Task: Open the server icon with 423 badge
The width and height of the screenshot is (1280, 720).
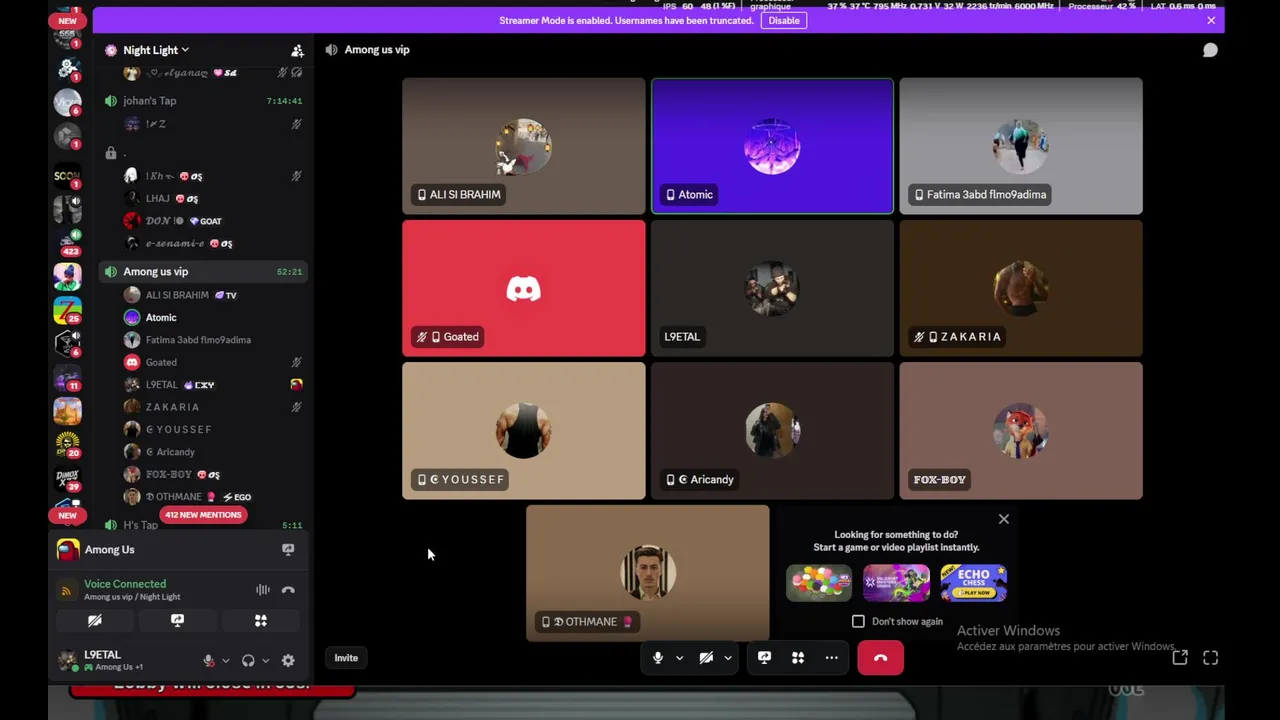Action: (x=67, y=243)
